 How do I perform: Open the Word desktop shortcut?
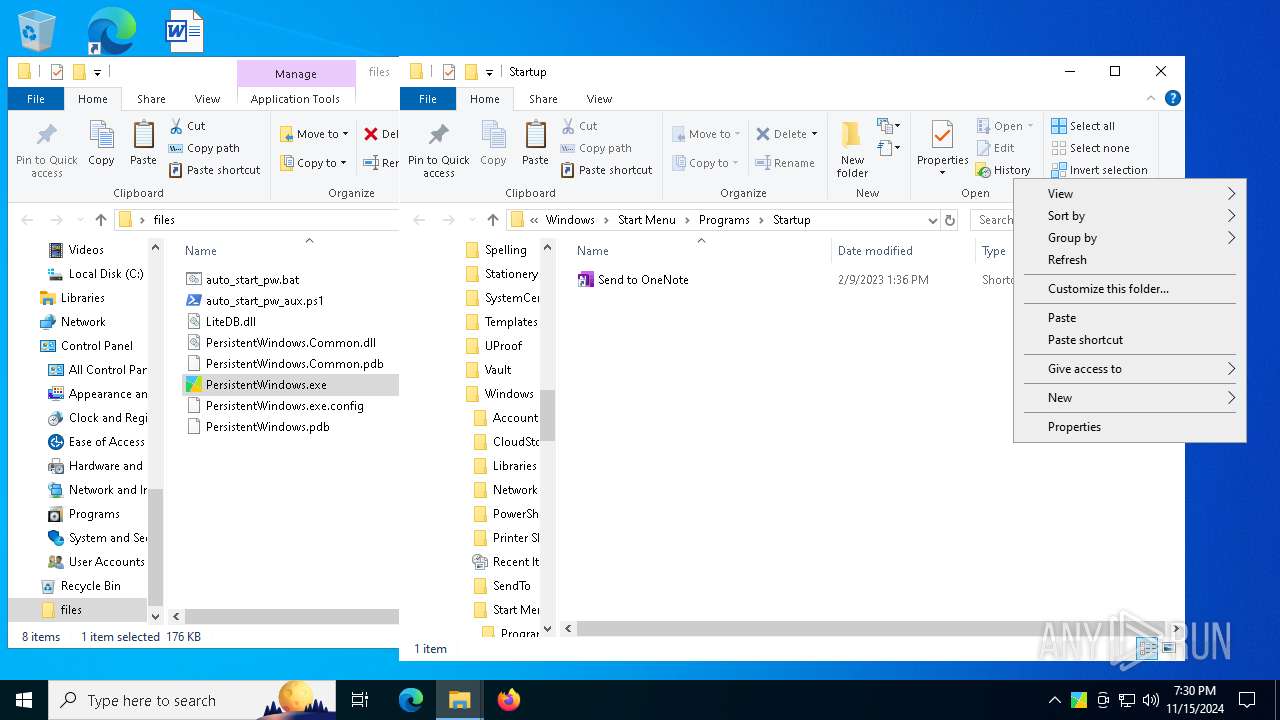[185, 31]
